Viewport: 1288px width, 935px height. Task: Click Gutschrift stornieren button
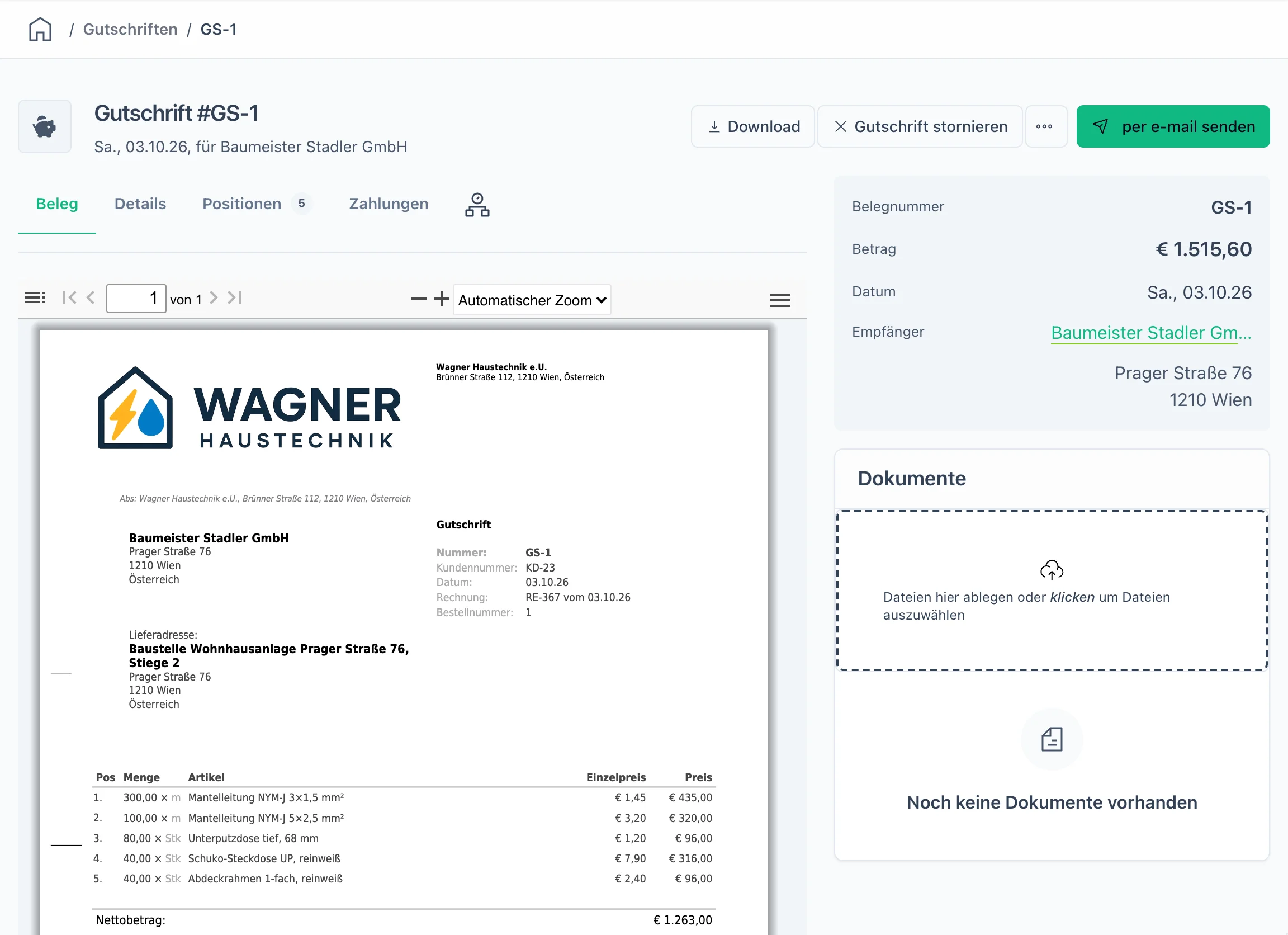pyautogui.click(x=921, y=126)
